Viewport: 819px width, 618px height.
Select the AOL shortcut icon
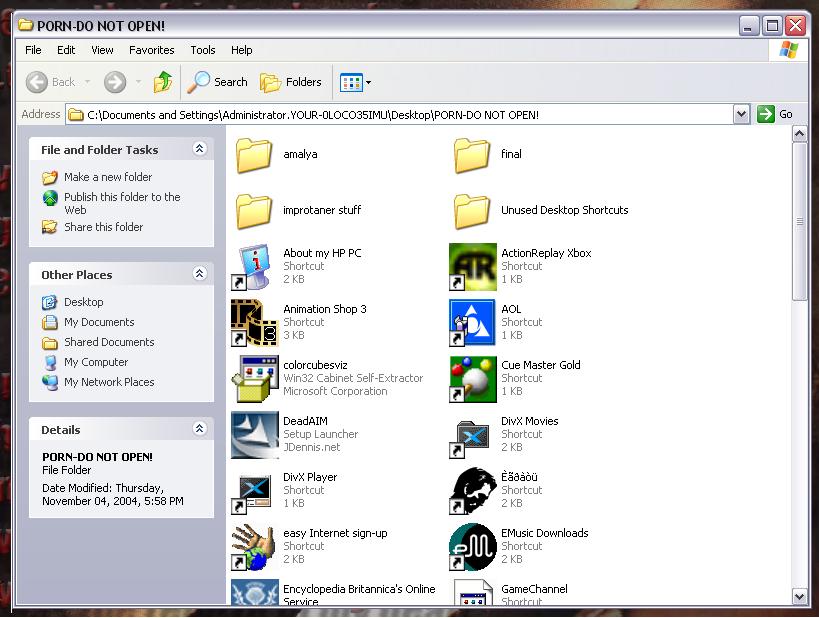472,322
